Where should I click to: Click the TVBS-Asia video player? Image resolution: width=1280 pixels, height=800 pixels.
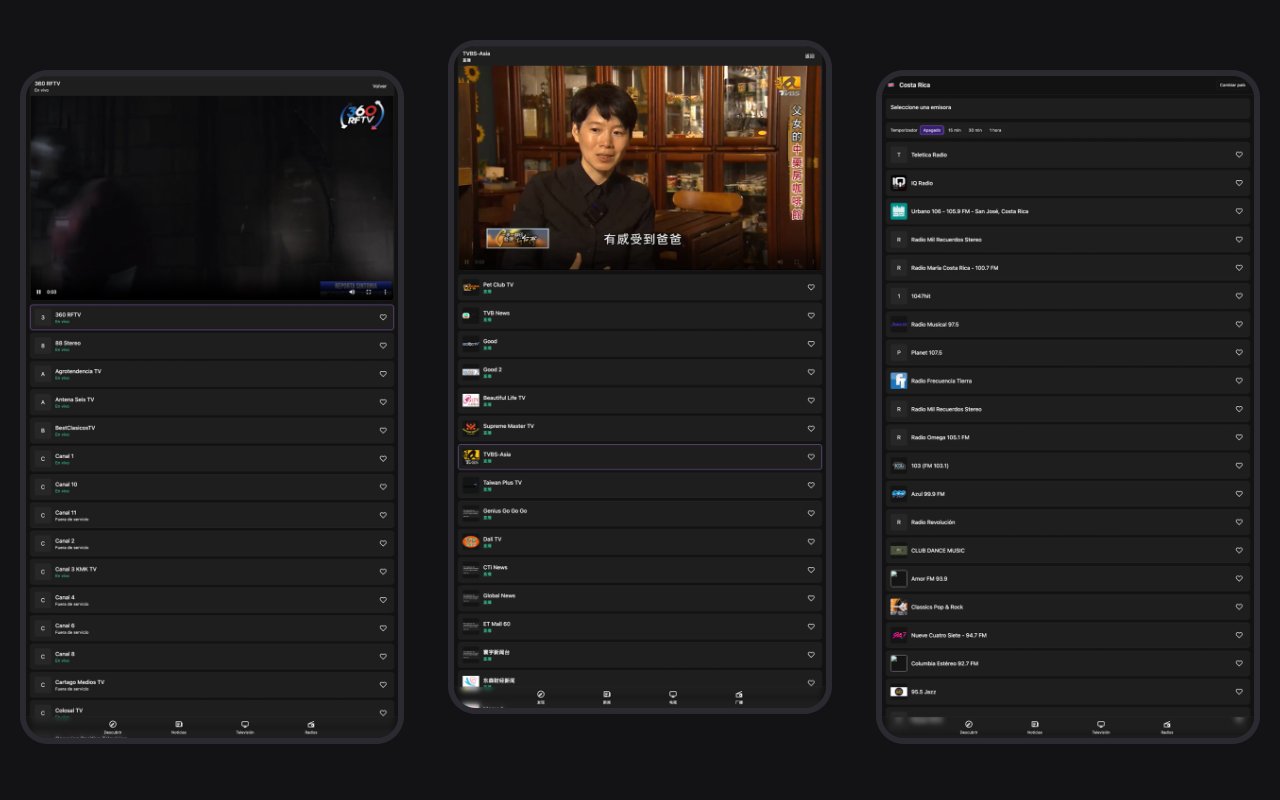(x=640, y=168)
